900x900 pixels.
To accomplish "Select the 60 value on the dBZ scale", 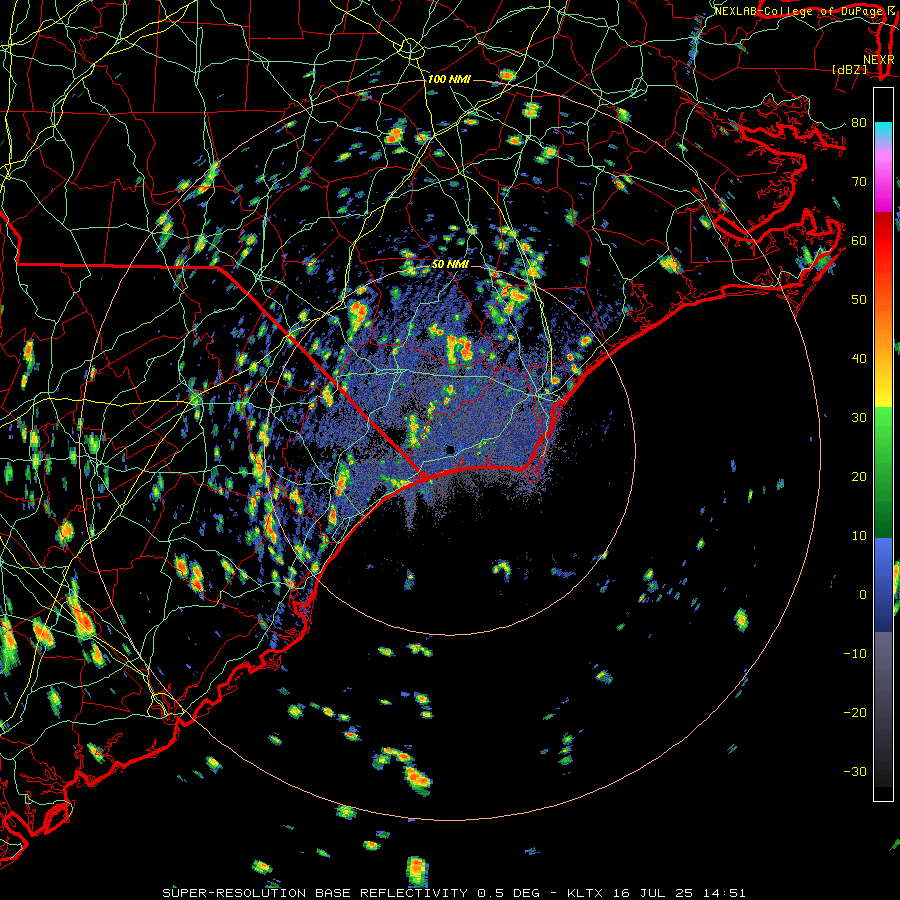I will [x=859, y=241].
